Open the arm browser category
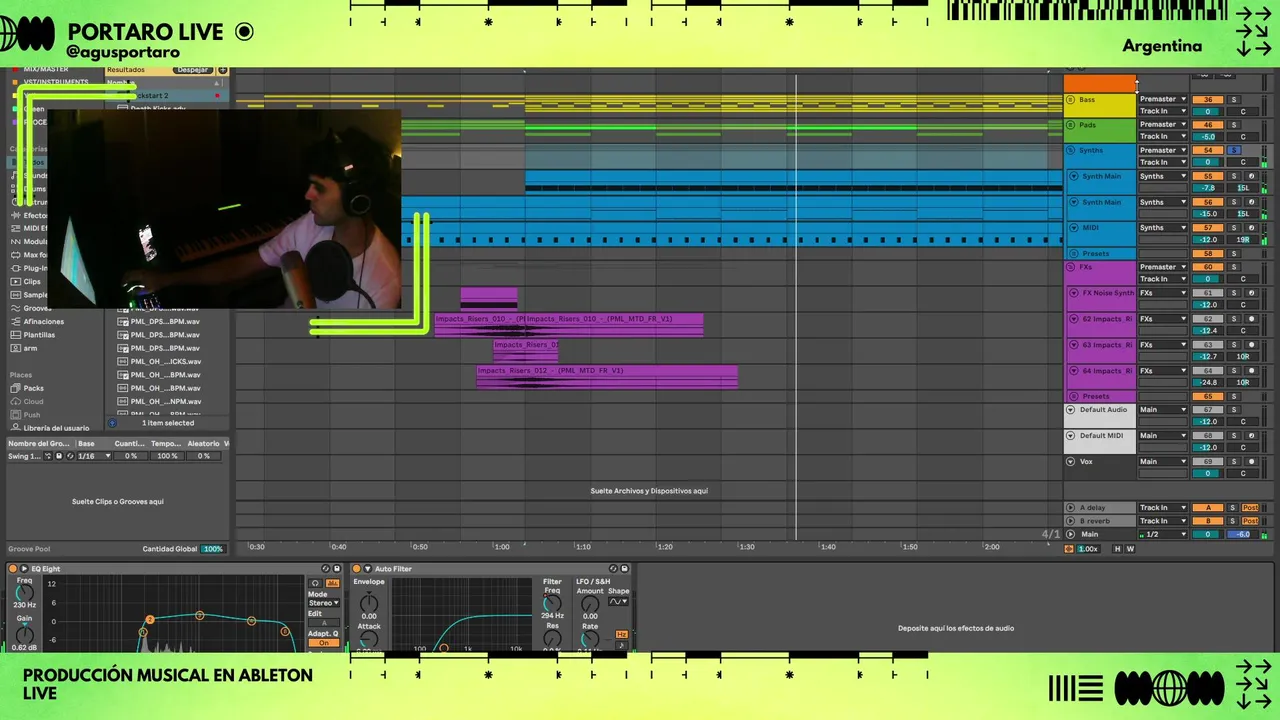 (x=24, y=348)
